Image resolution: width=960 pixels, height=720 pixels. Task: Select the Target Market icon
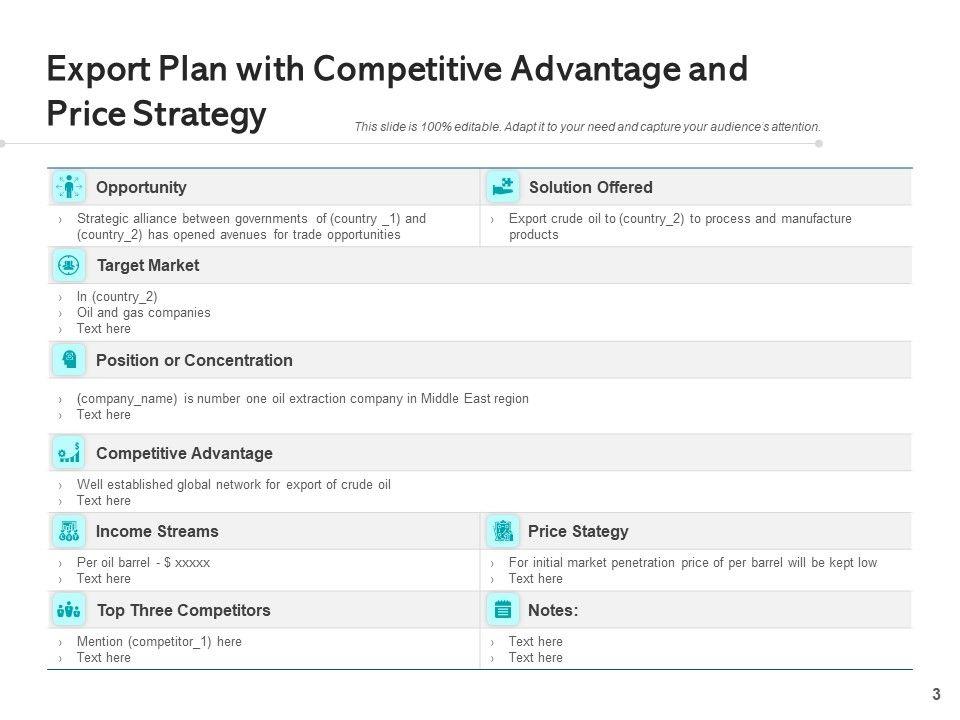[x=69, y=265]
